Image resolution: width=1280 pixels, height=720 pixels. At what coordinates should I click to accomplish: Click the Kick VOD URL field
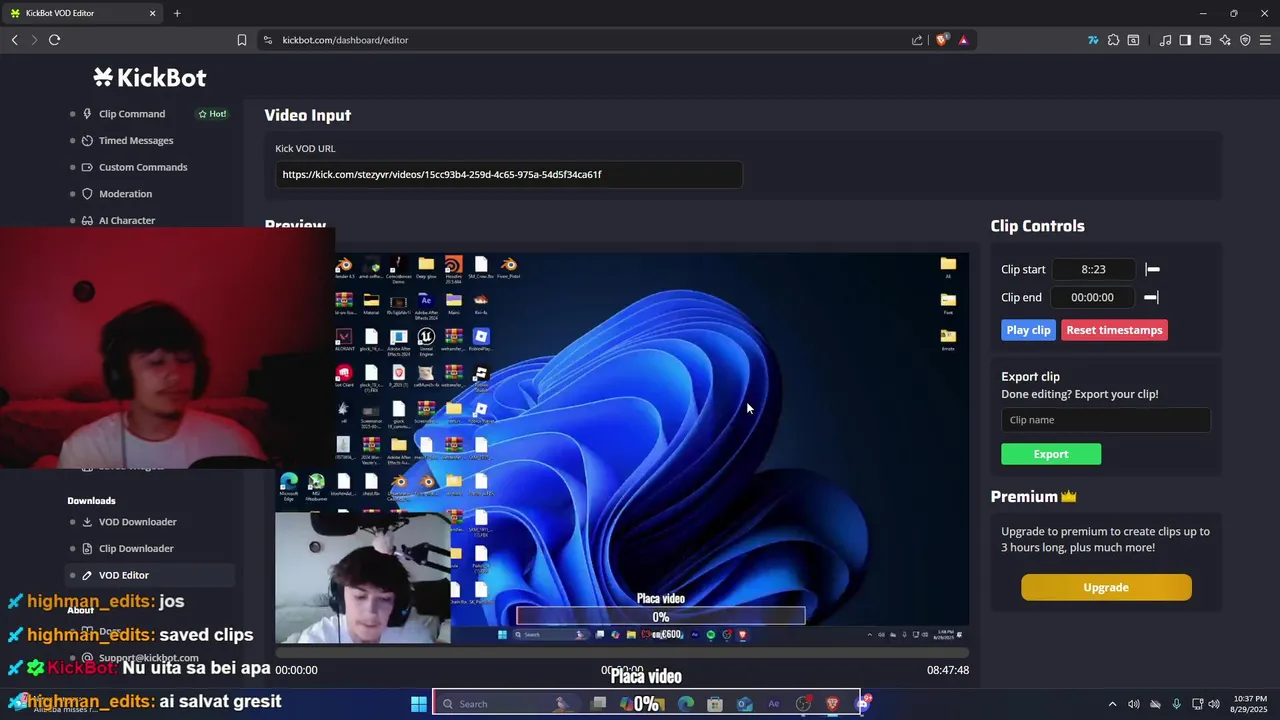point(509,174)
